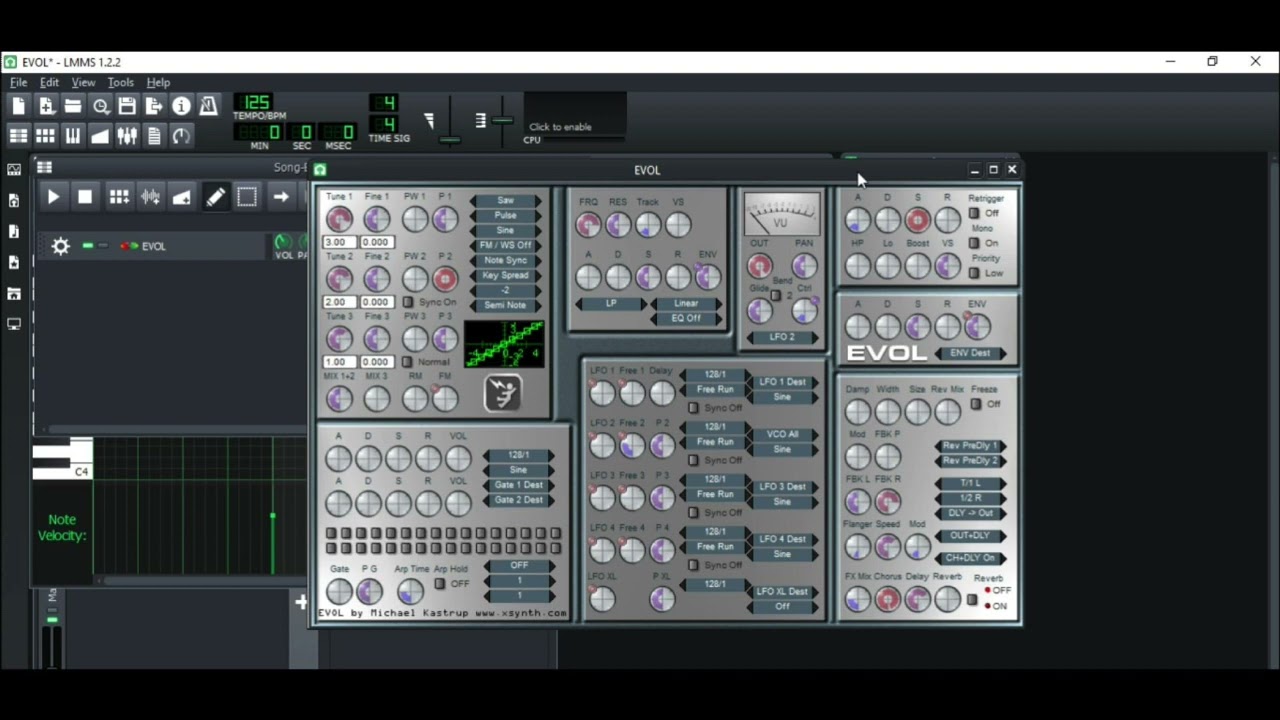Screen dimensions: 1280x720
Task: Play the song in Song Editor
Action: (x=53, y=197)
